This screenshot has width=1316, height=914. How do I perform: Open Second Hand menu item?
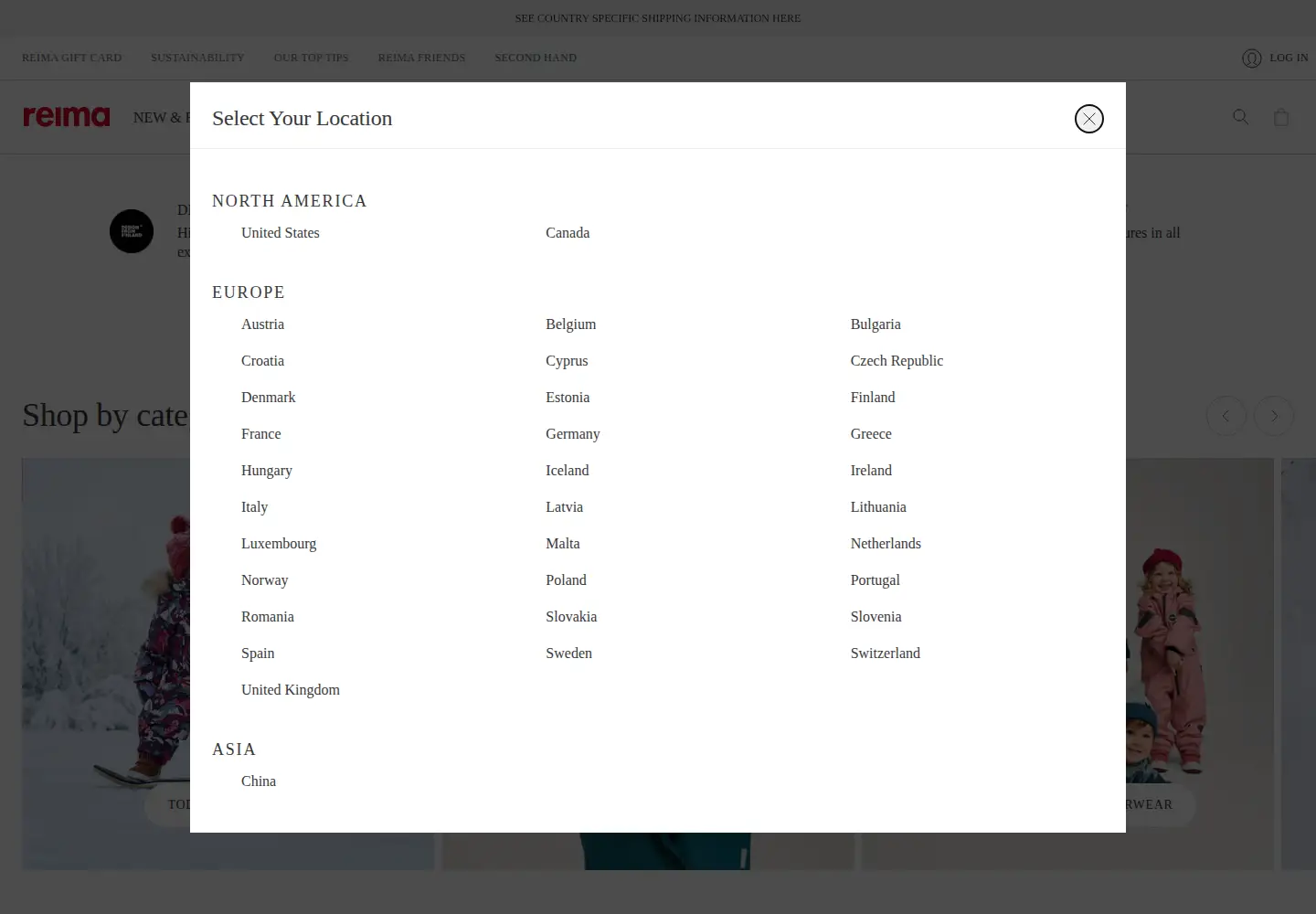[x=536, y=58]
